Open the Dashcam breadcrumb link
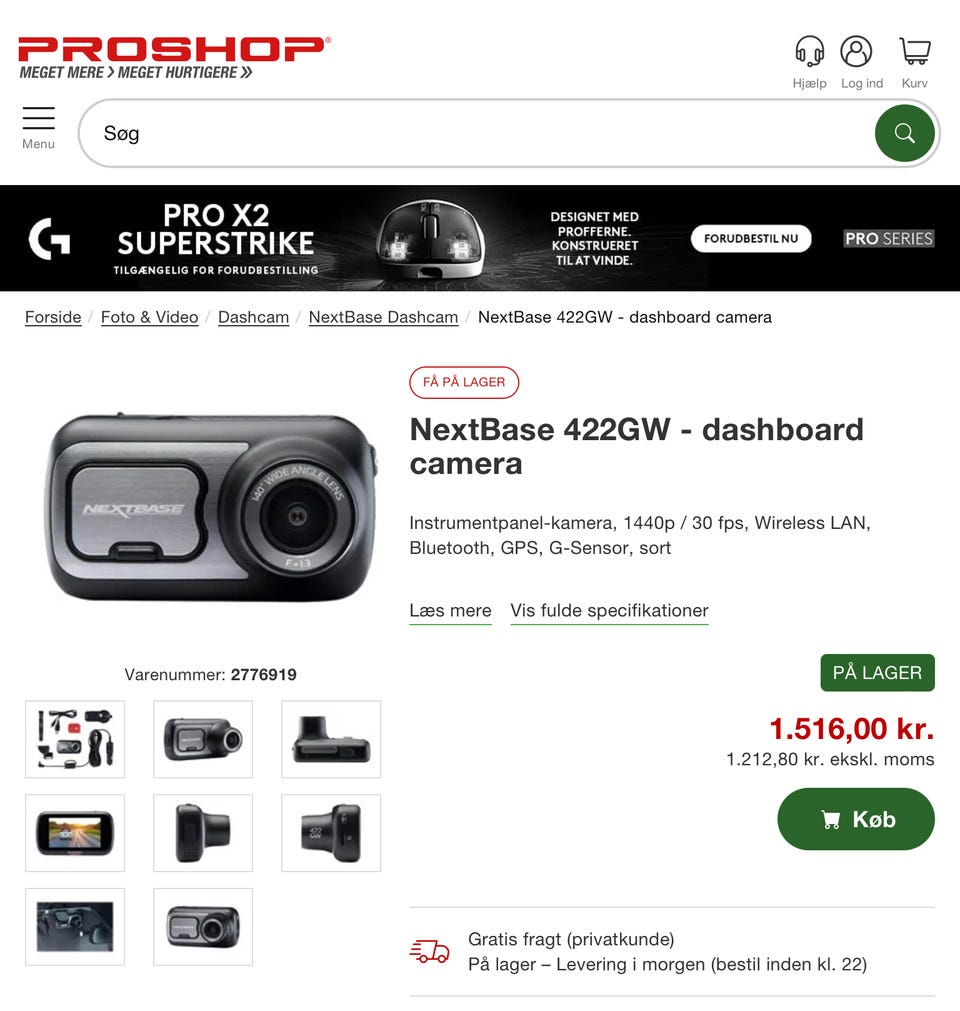This screenshot has width=960, height=1011. [253, 317]
